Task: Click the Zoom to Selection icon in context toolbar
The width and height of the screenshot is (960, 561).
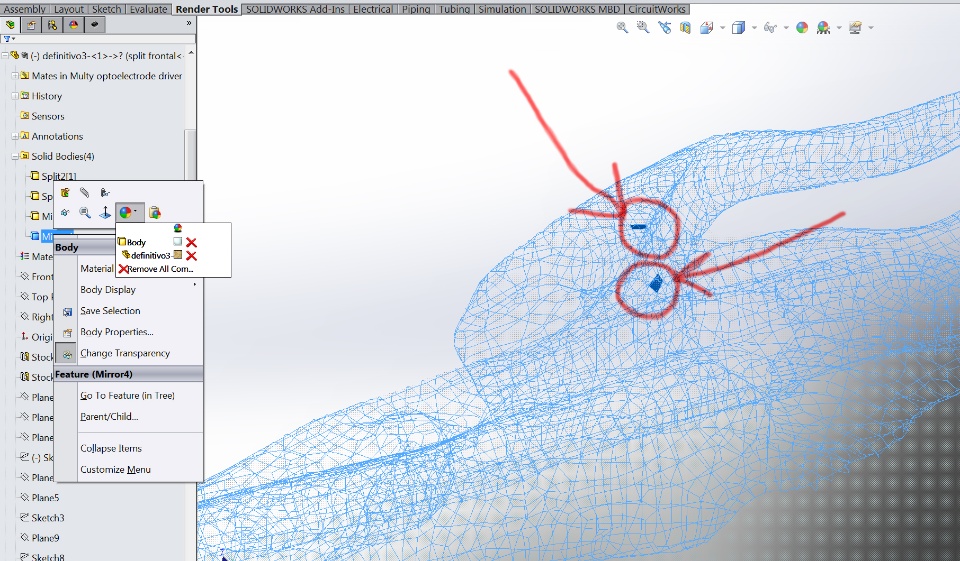Action: pyautogui.click(x=85, y=213)
